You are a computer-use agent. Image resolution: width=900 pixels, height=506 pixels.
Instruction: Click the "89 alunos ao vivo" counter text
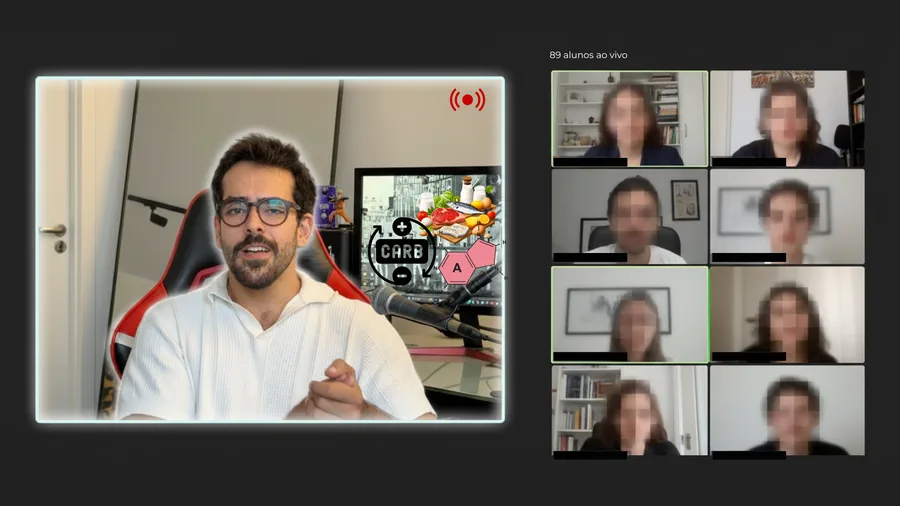point(588,55)
